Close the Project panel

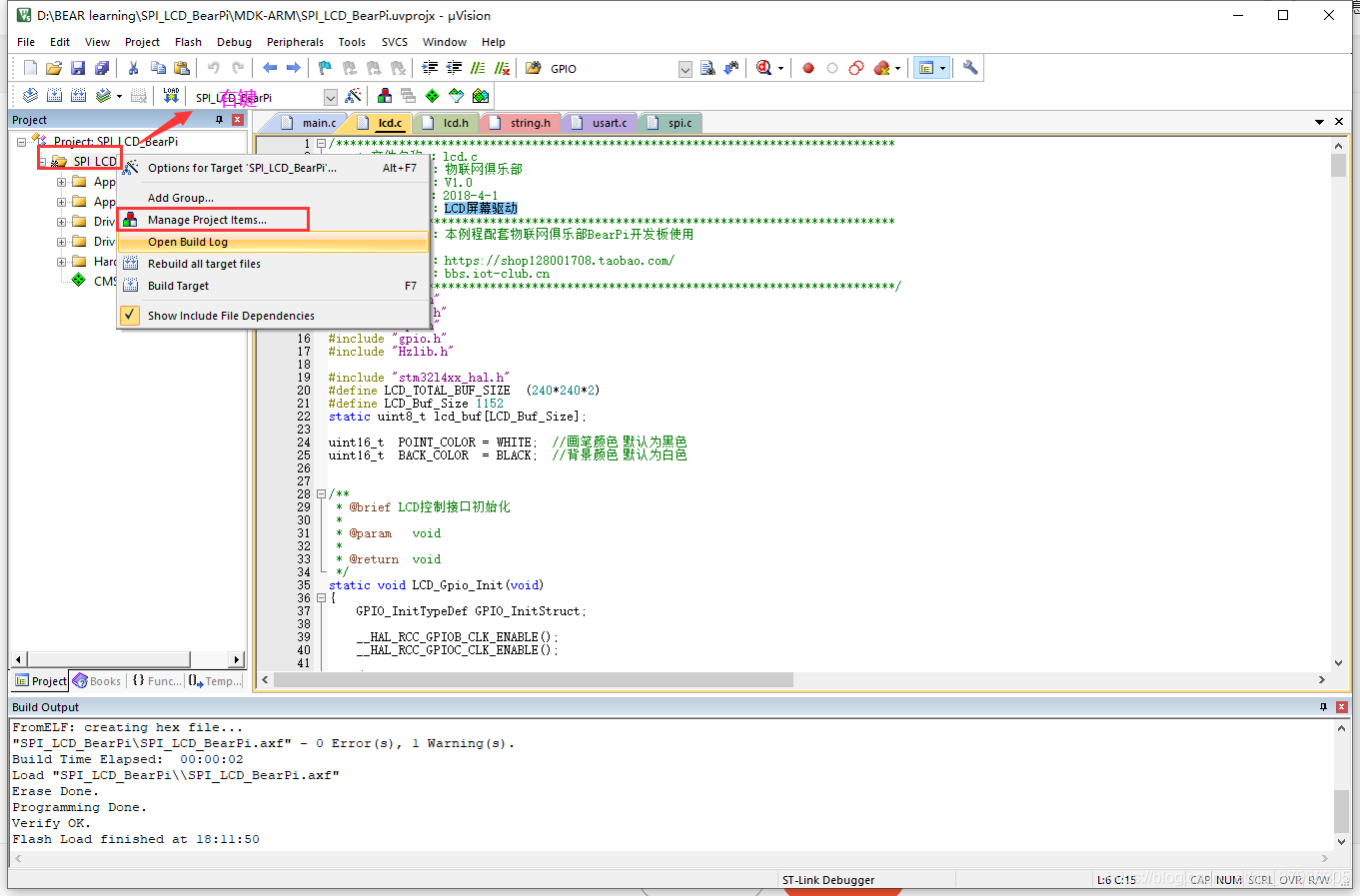[x=238, y=120]
